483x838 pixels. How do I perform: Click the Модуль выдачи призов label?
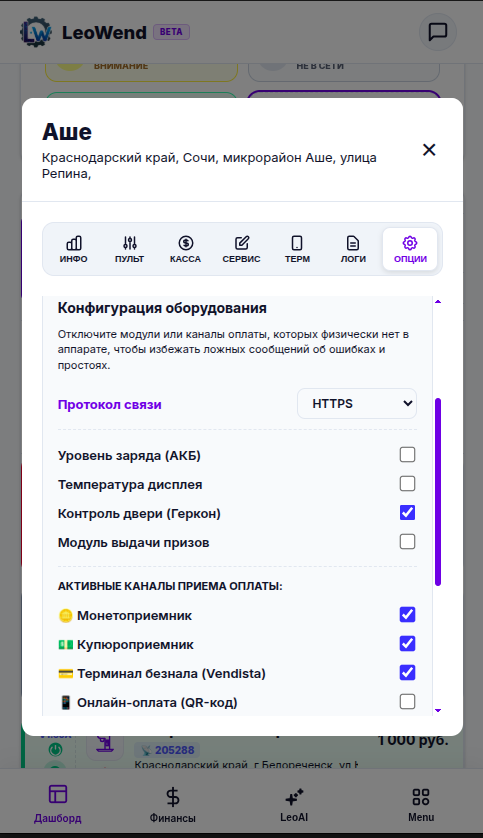click(x=134, y=542)
